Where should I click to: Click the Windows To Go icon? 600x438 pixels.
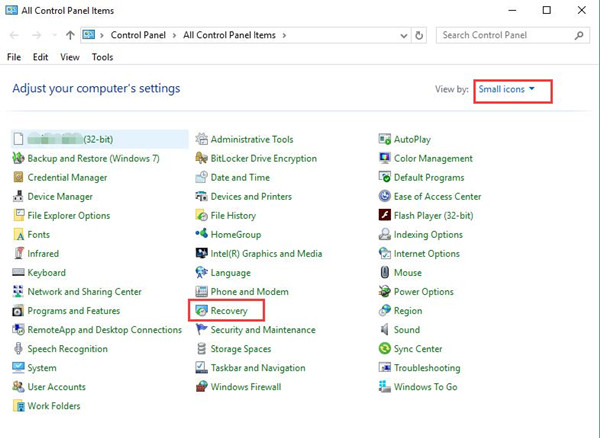385,387
